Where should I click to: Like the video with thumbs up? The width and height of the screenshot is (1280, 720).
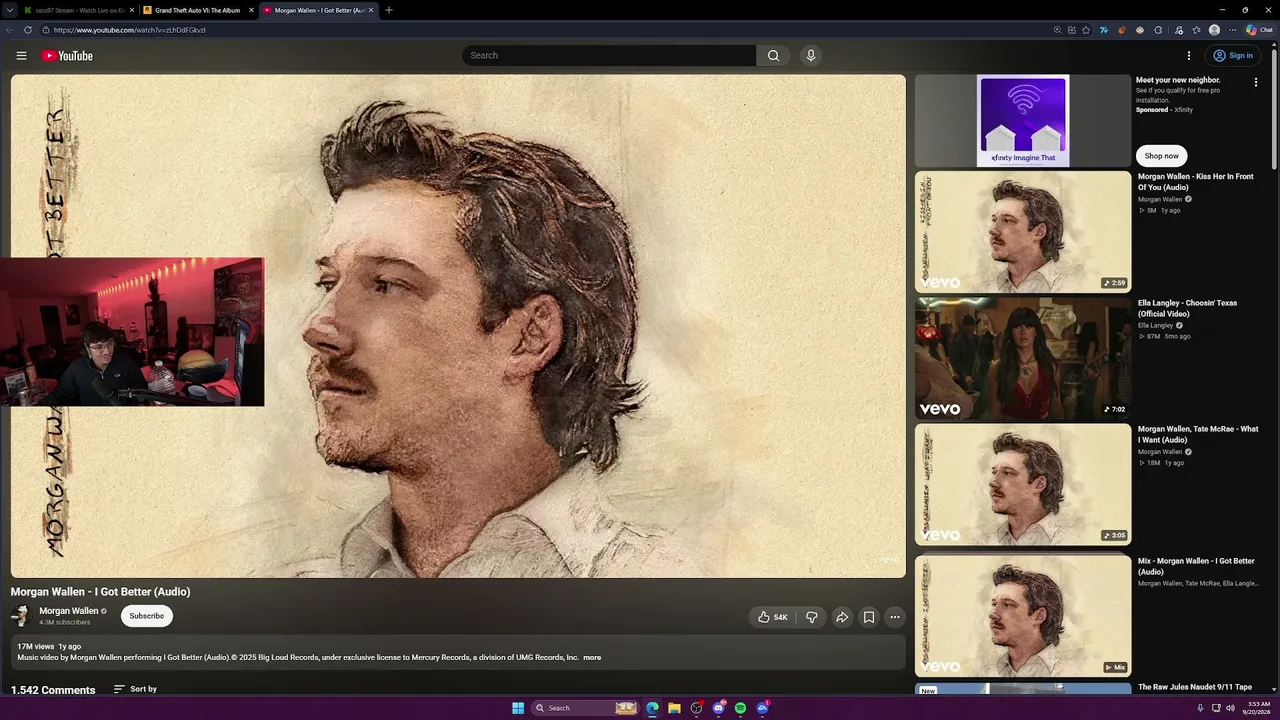772,617
